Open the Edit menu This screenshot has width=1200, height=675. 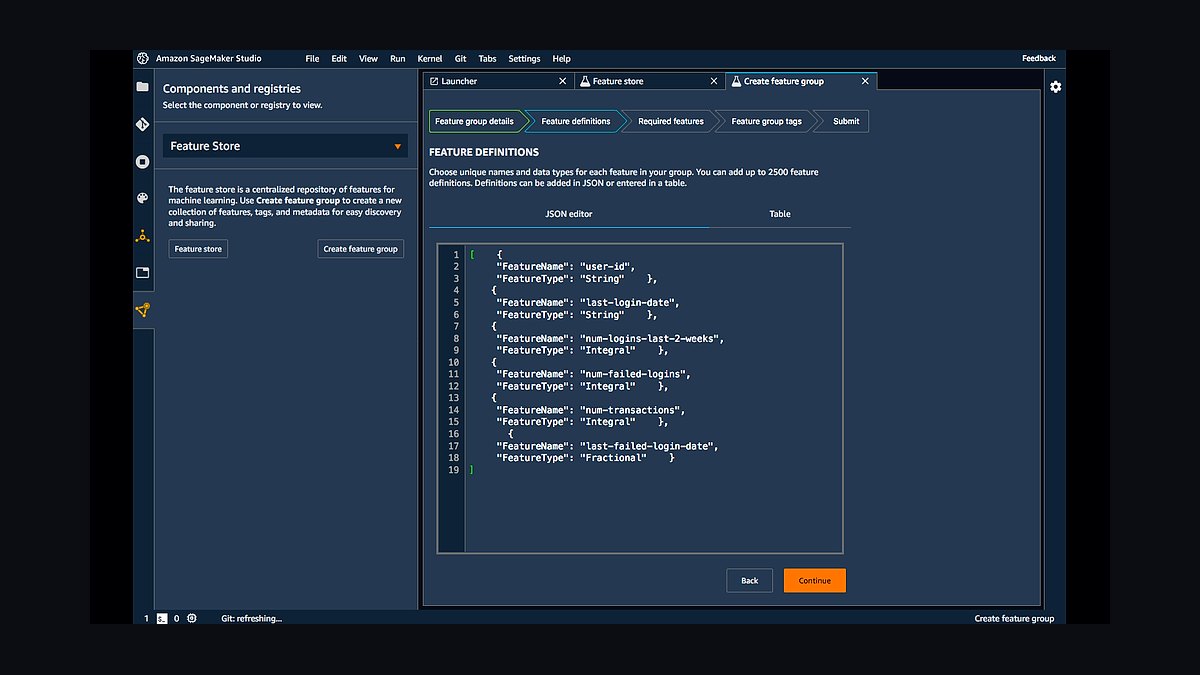[339, 59]
